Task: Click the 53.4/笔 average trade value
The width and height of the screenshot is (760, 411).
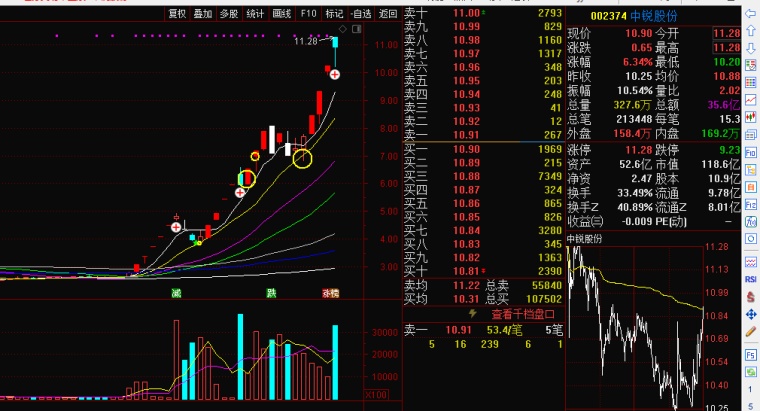Action: pos(504,330)
